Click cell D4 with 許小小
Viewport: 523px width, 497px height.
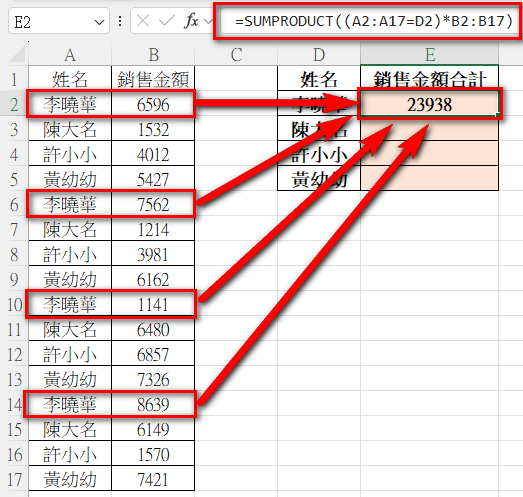click(x=319, y=154)
